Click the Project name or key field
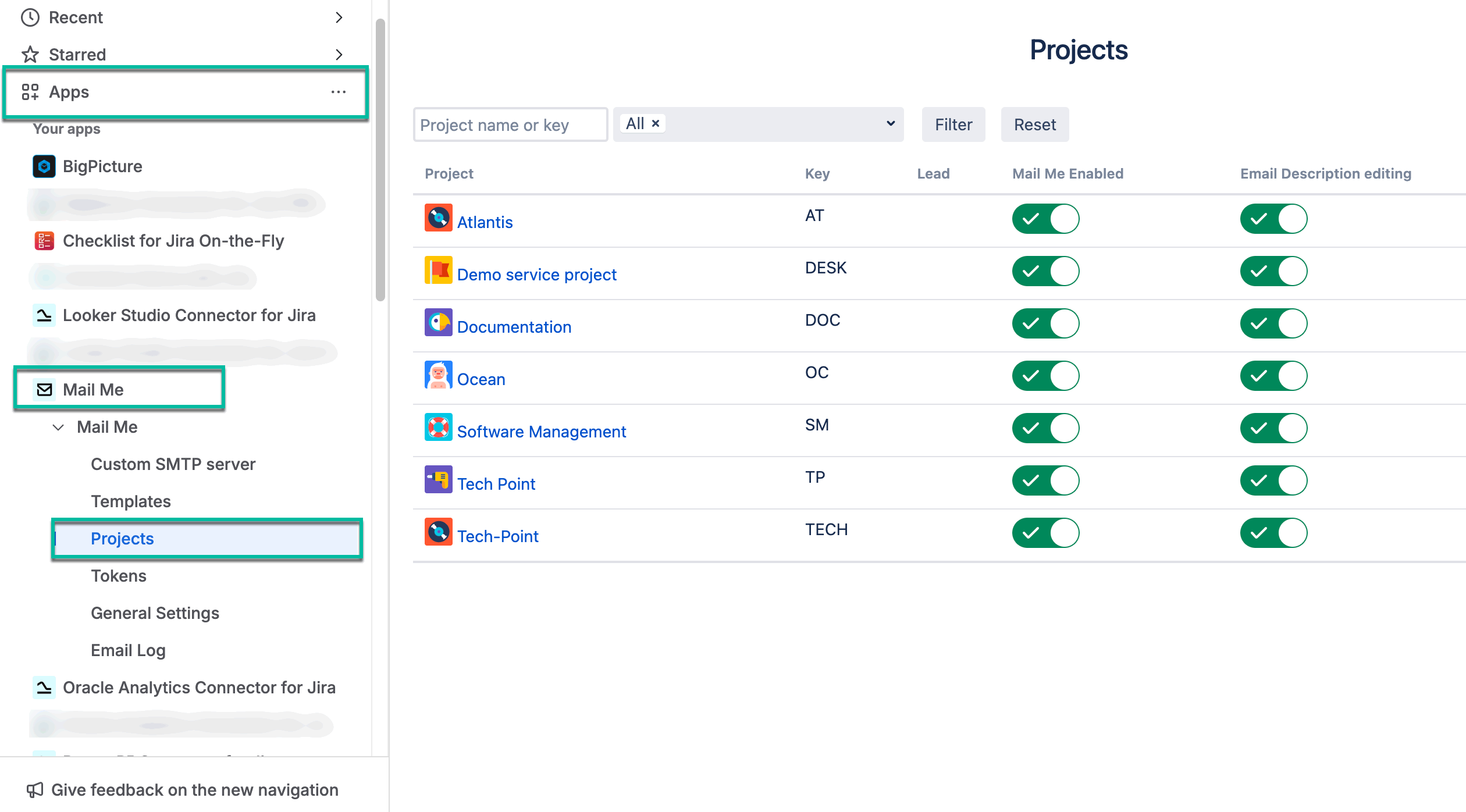1466x812 pixels. coord(510,124)
